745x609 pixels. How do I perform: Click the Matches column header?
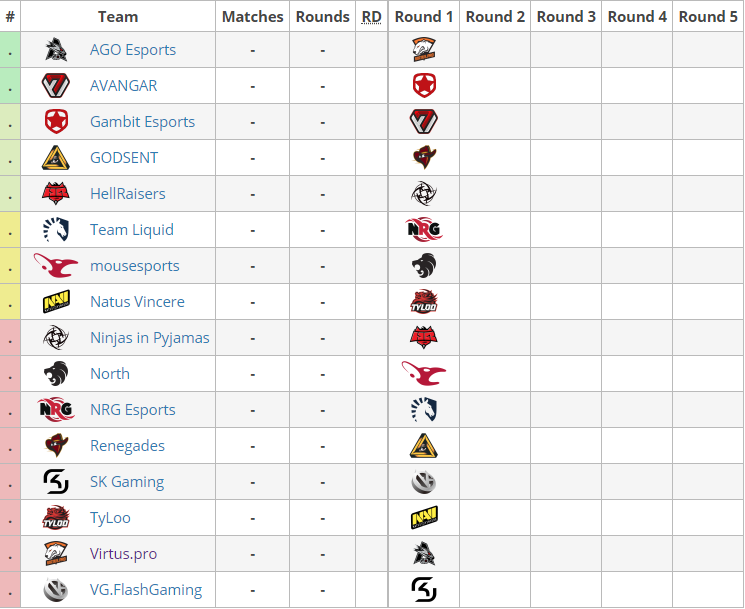[253, 17]
